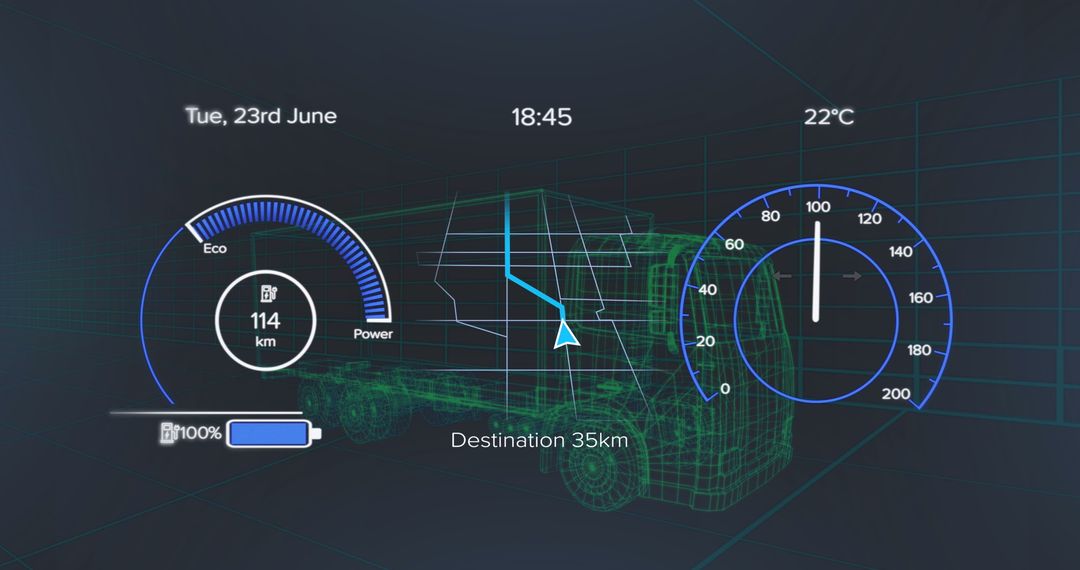This screenshot has width=1080, height=570.
Task: Tap the 18:45 clock display
Action: 541,117
